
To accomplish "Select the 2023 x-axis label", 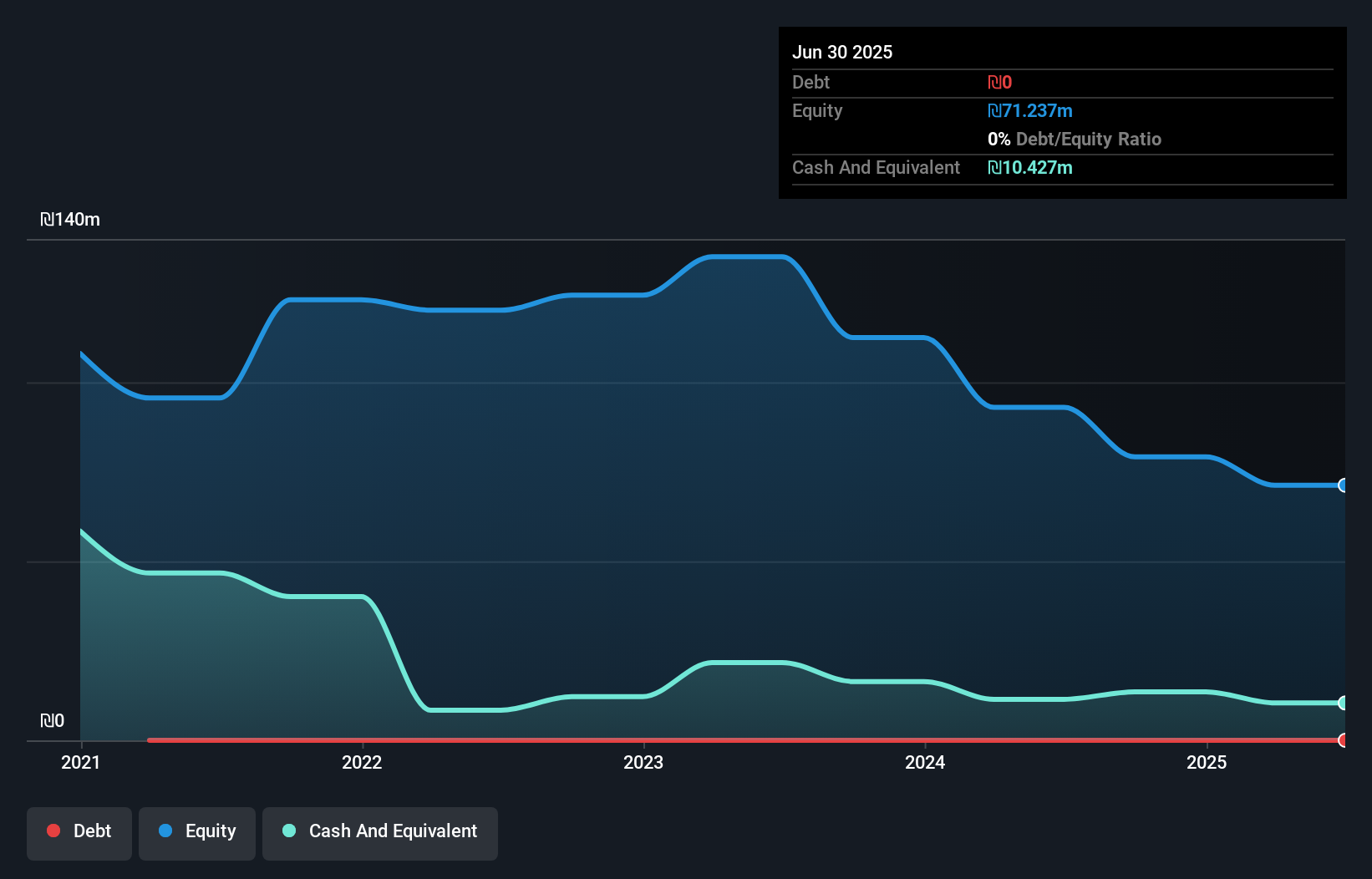I will (643, 762).
